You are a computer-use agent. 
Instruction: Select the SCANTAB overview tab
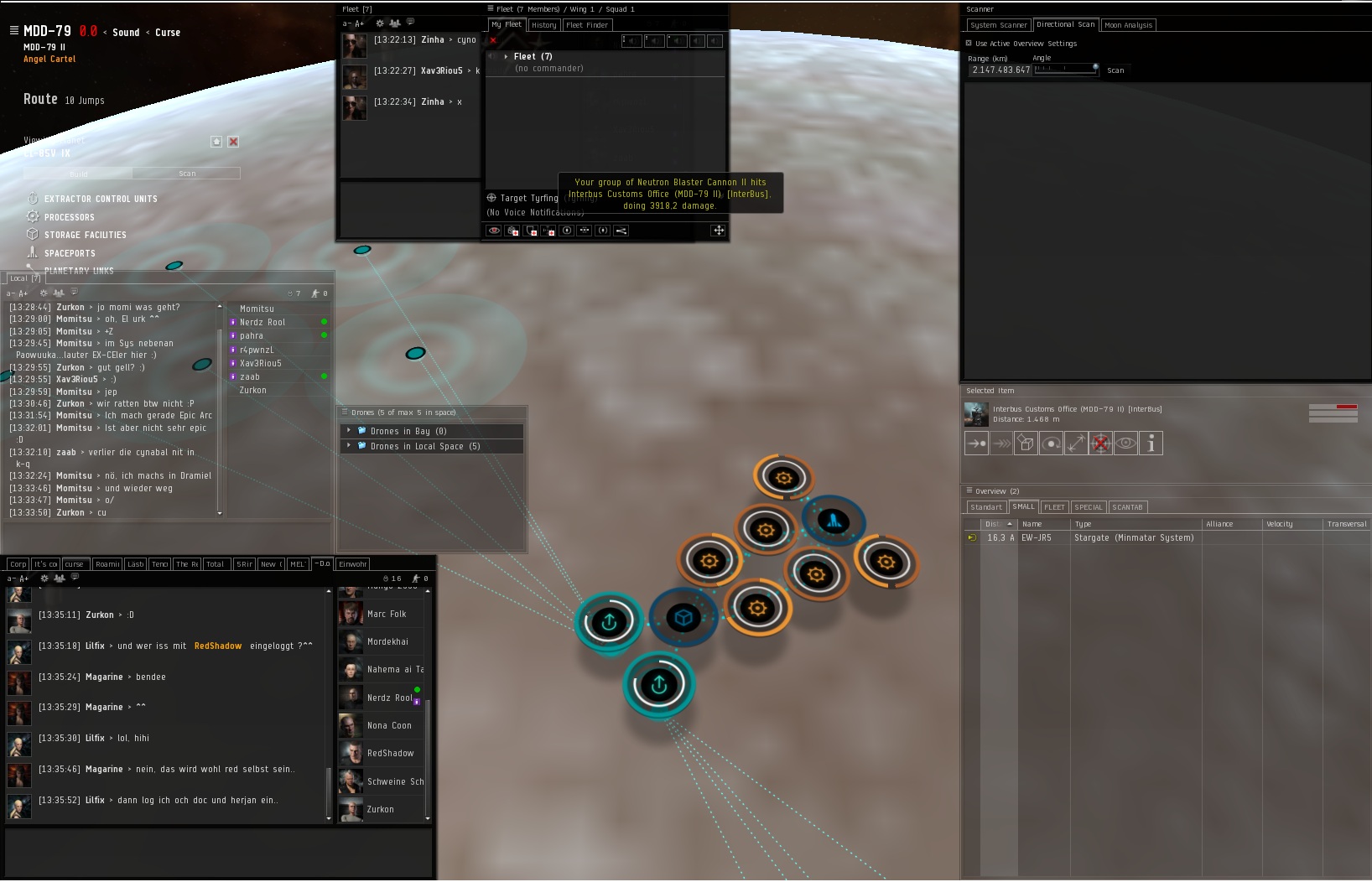1128,507
